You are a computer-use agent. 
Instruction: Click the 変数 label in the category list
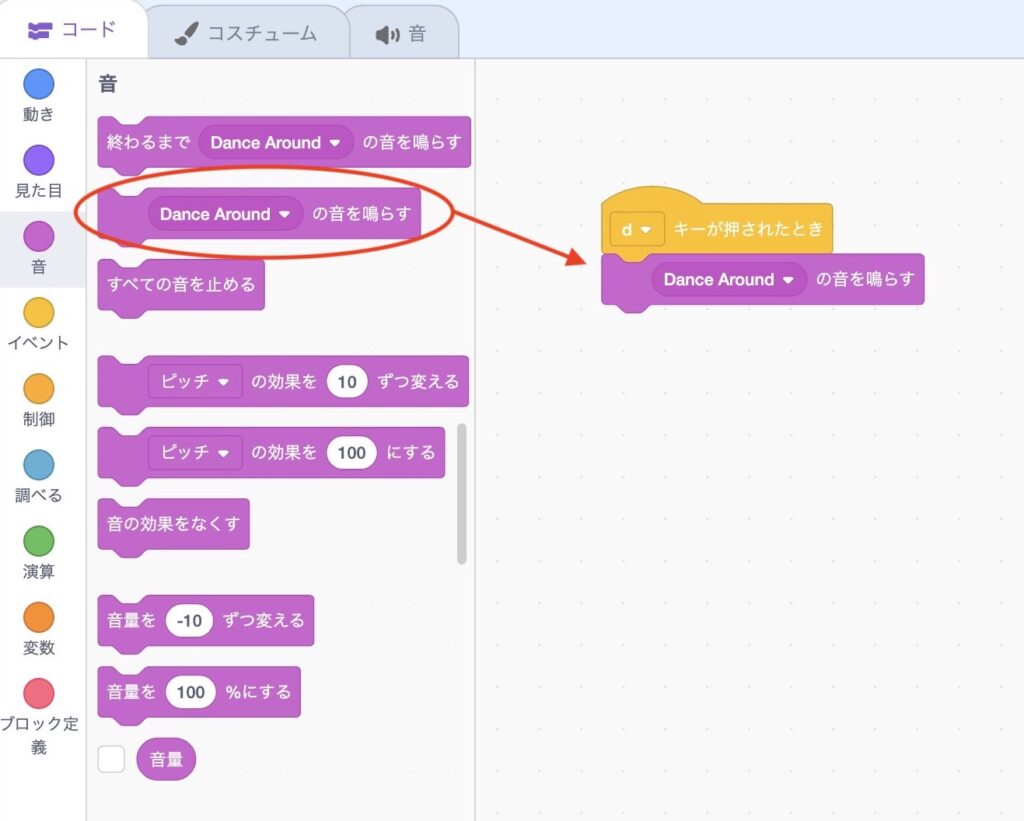click(x=39, y=648)
